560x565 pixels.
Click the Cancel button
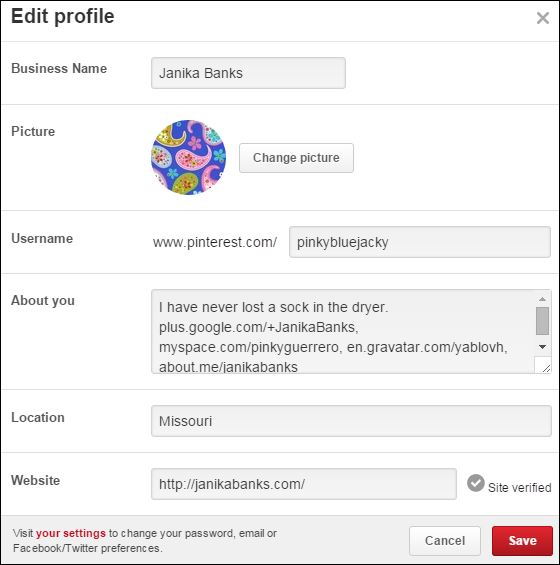(x=445, y=540)
